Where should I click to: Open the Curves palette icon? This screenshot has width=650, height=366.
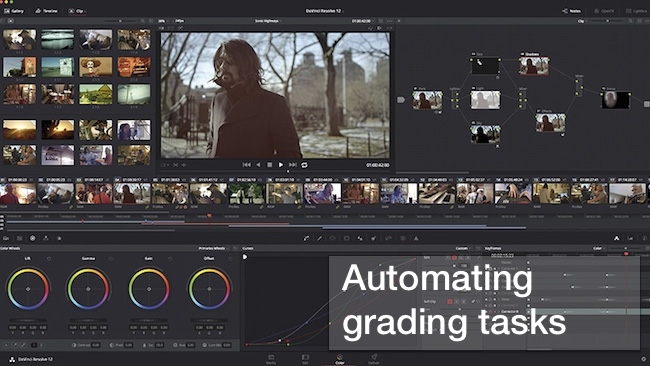(x=306, y=238)
